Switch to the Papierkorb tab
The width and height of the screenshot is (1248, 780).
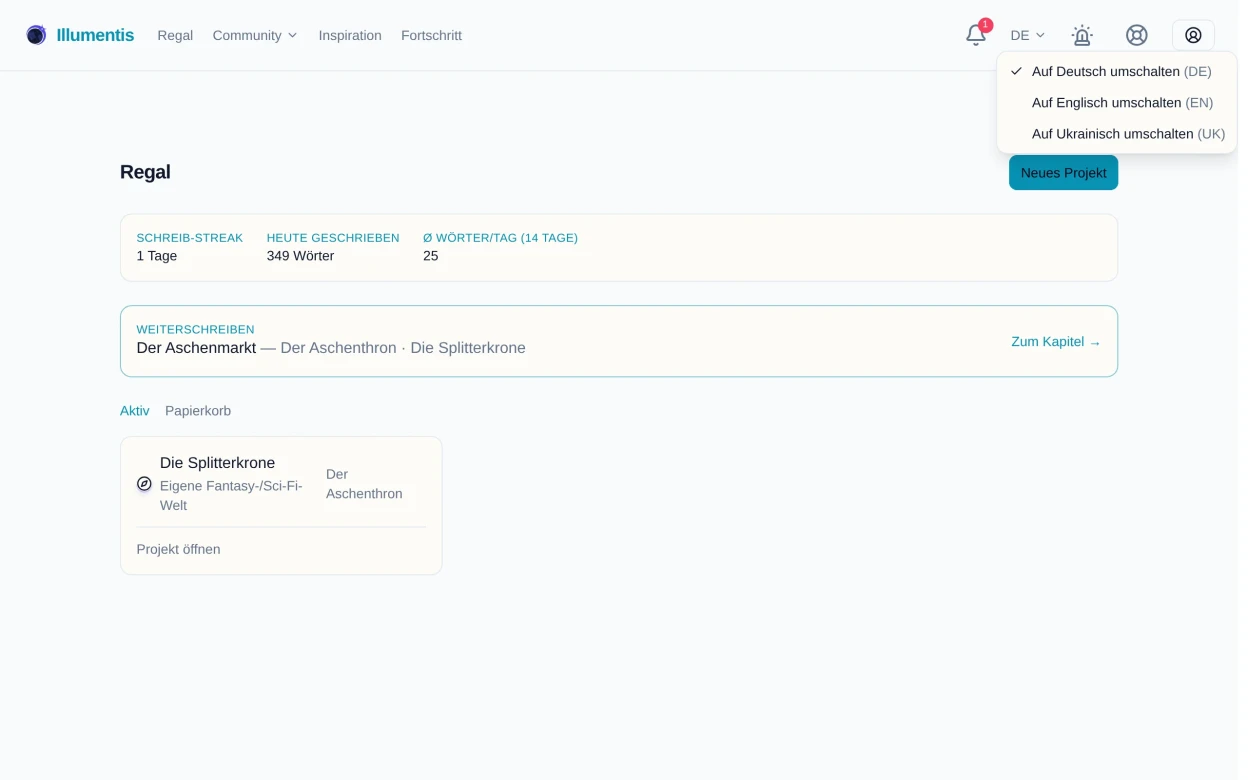coord(198,411)
